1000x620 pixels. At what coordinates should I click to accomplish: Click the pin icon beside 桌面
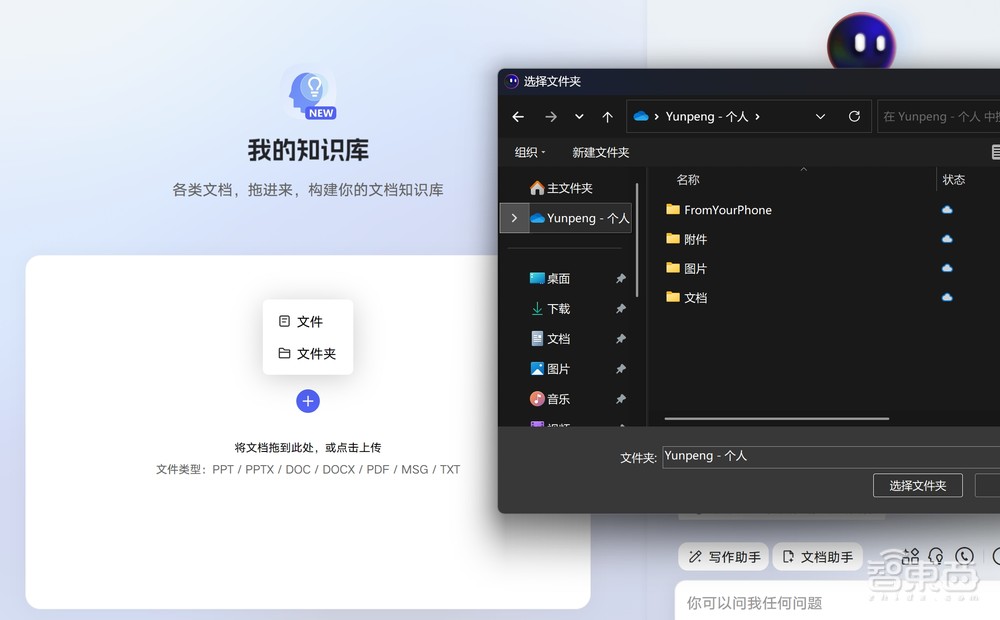621,280
